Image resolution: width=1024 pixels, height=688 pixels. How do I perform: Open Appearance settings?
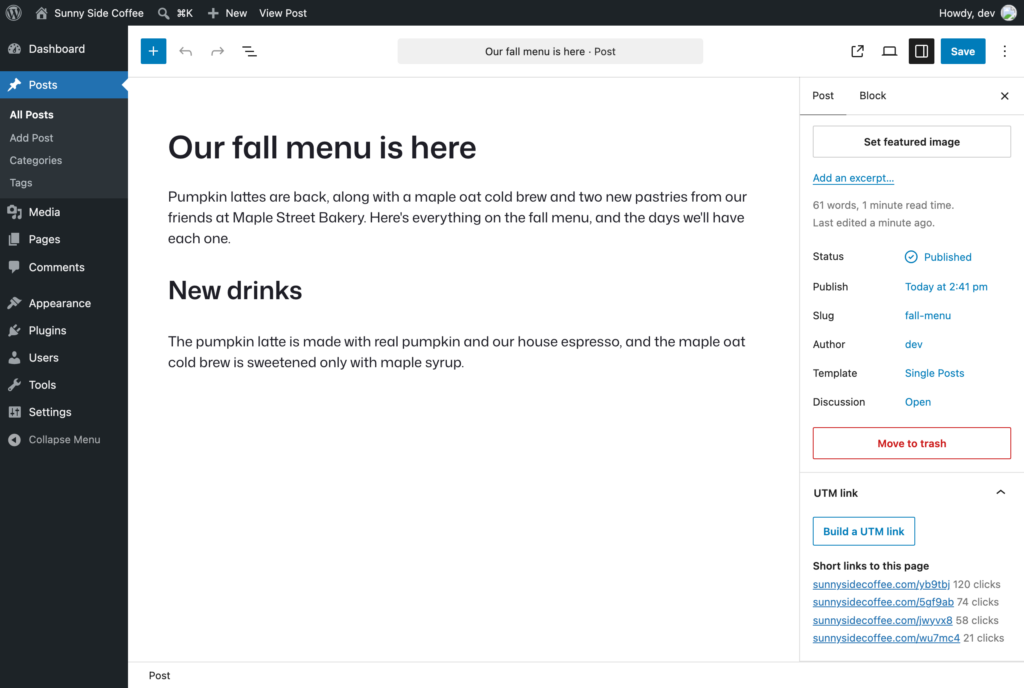(59, 304)
